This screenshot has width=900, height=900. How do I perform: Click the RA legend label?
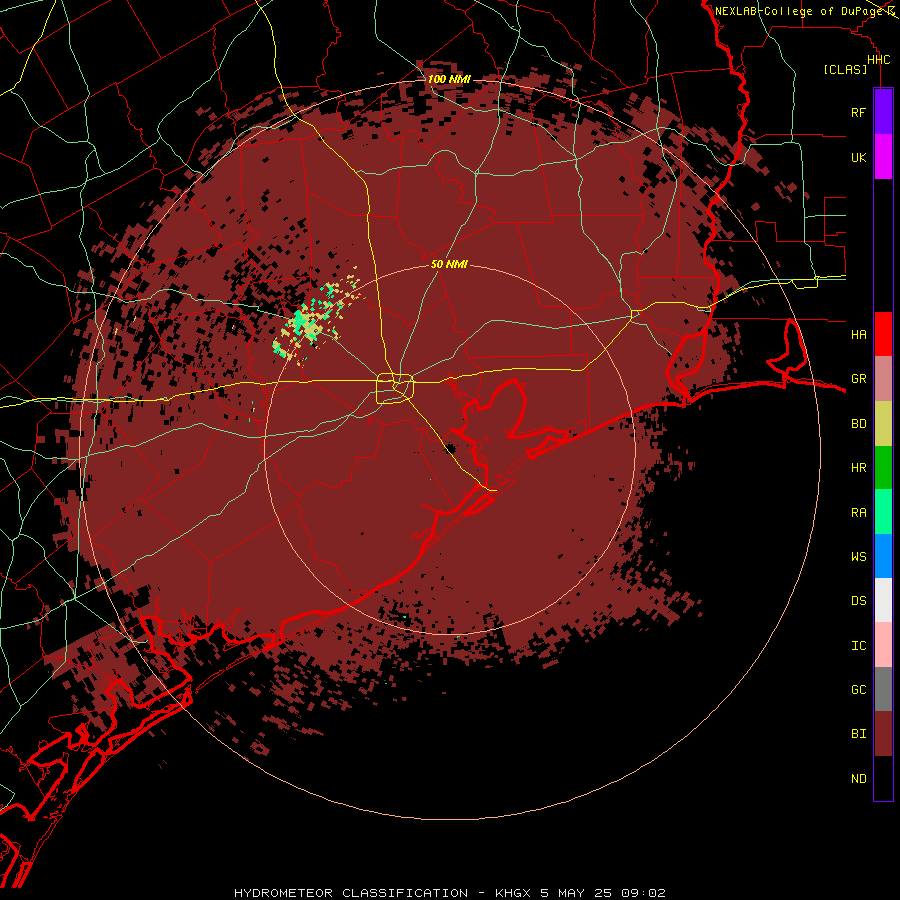[x=858, y=513]
